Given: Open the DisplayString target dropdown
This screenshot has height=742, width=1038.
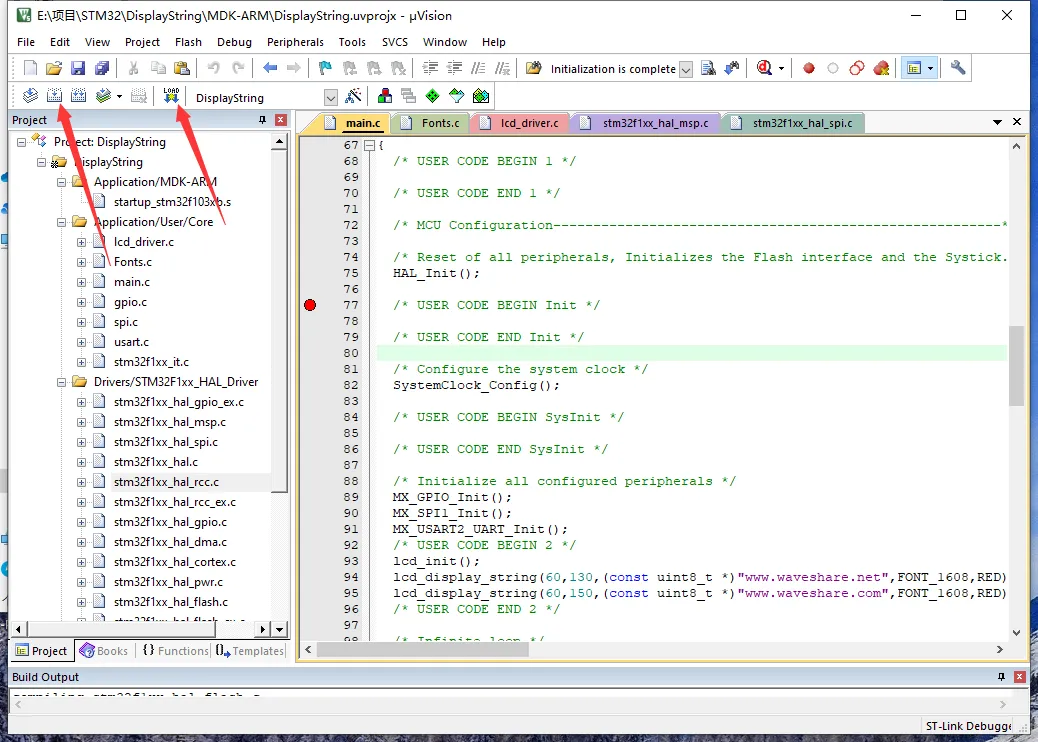Looking at the screenshot, I should coord(330,97).
